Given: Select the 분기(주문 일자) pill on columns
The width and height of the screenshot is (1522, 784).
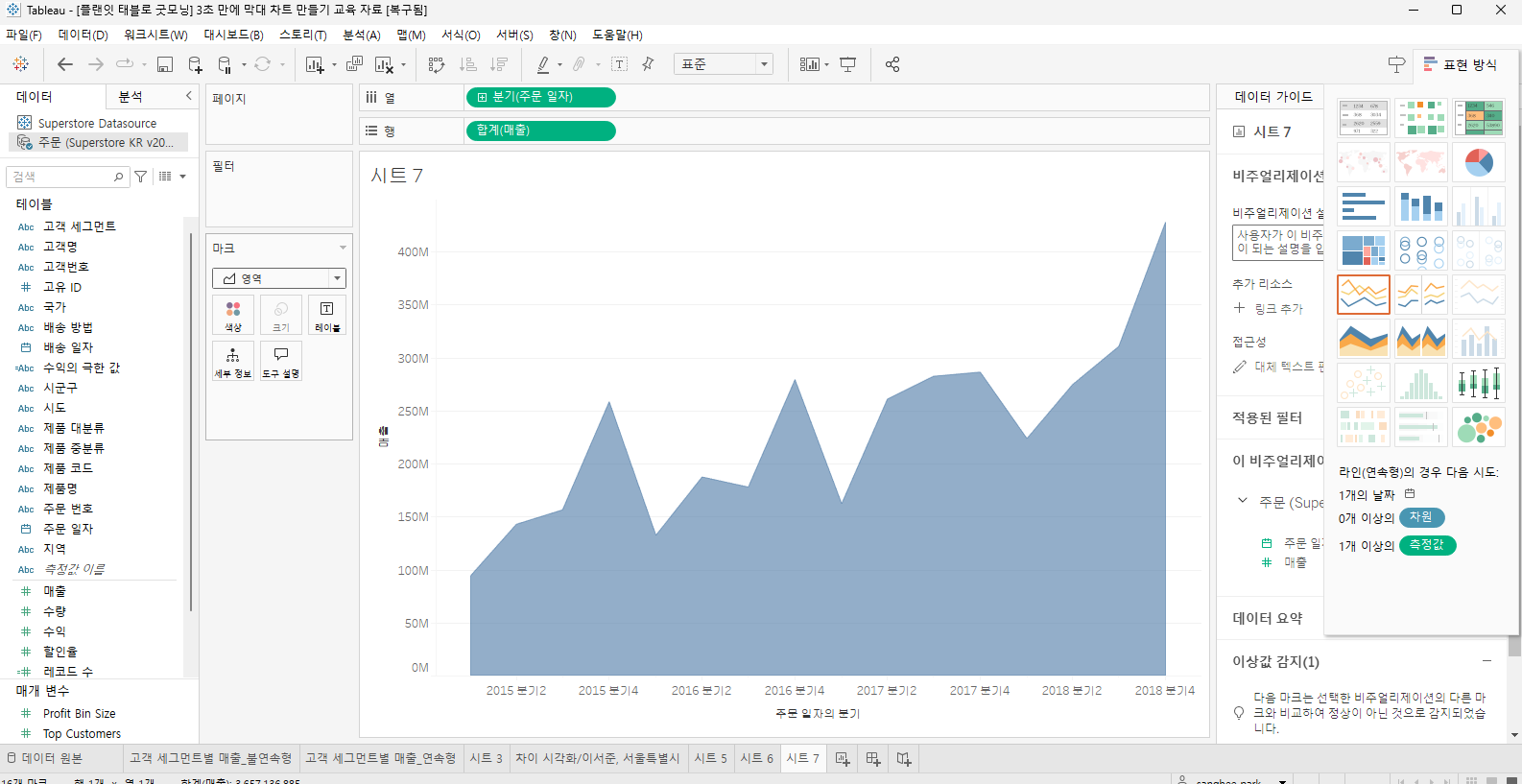Looking at the screenshot, I should pyautogui.click(x=540, y=97).
